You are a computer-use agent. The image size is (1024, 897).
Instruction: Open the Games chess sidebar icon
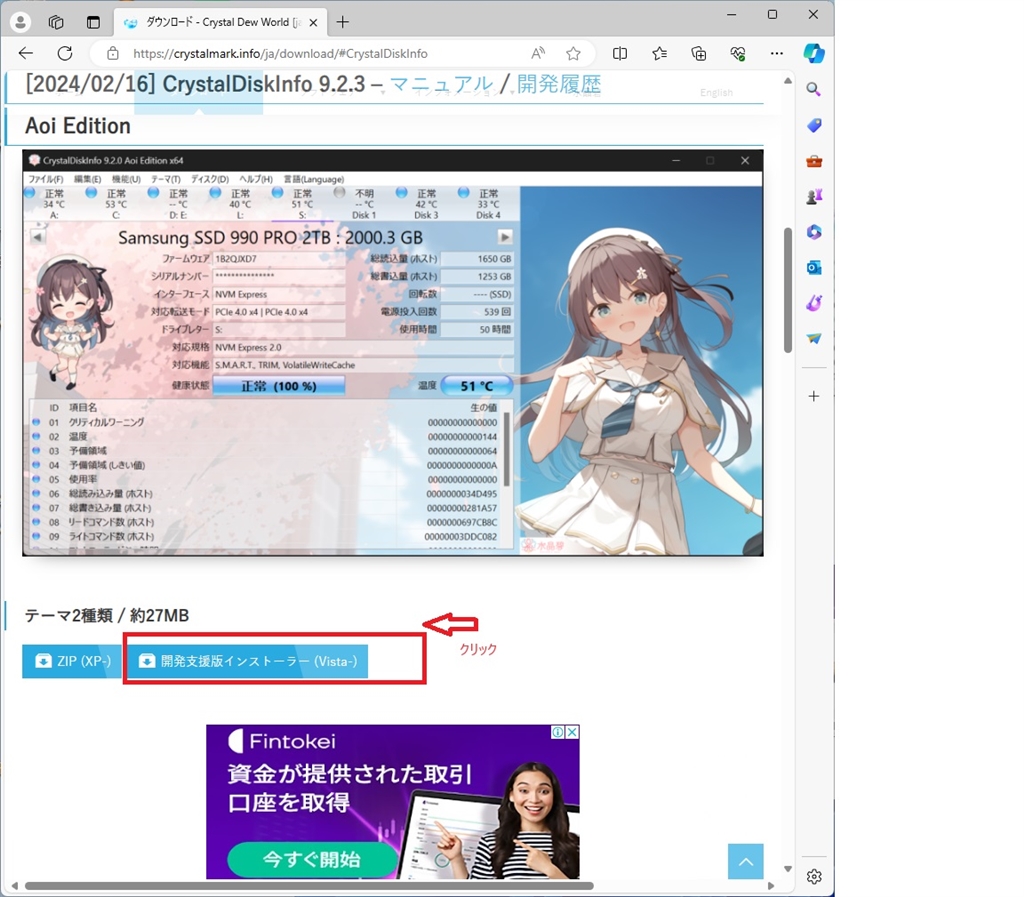coord(814,197)
